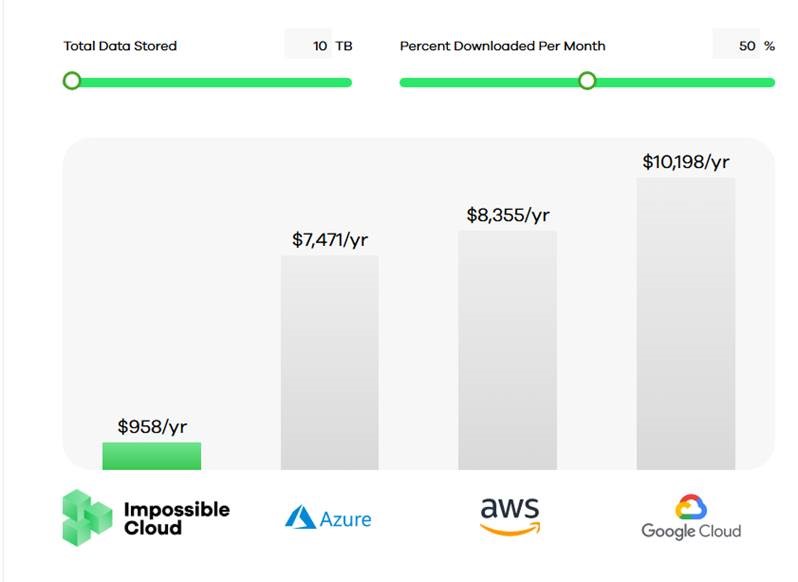Viewport: 798px width, 582px height.
Task: Click the Google Cloud colored cloud icon
Action: pos(690,507)
